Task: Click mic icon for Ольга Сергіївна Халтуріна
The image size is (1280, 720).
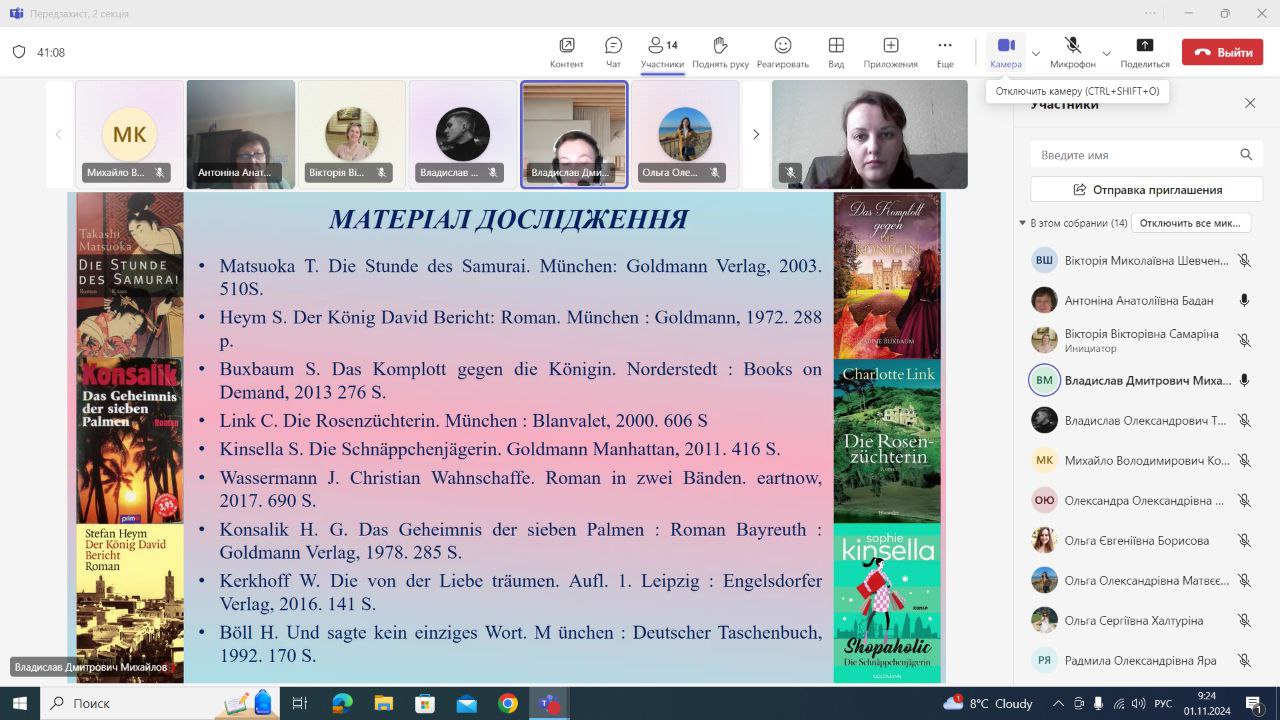Action: [1244, 620]
